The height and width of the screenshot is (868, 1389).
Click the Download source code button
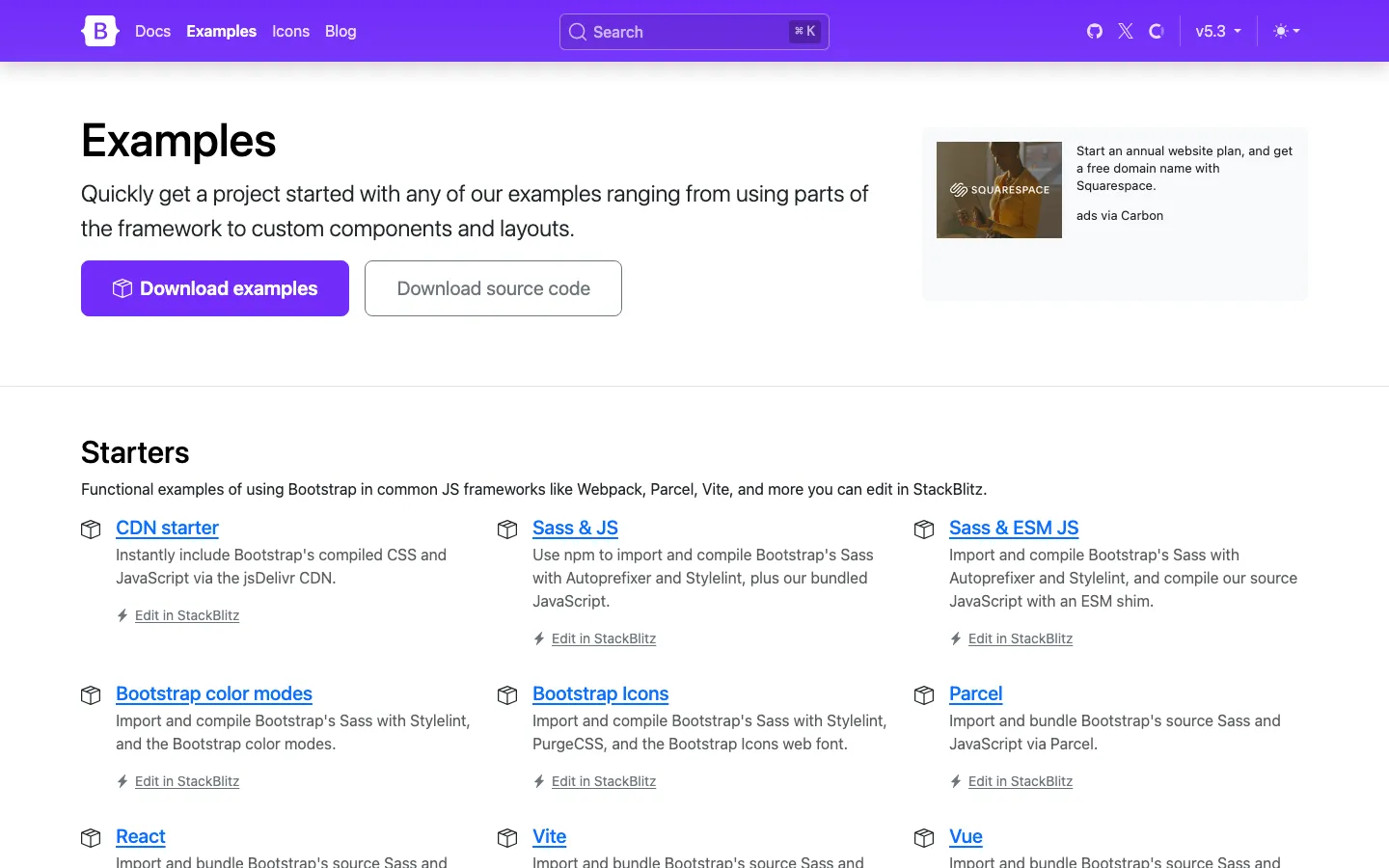coord(493,288)
